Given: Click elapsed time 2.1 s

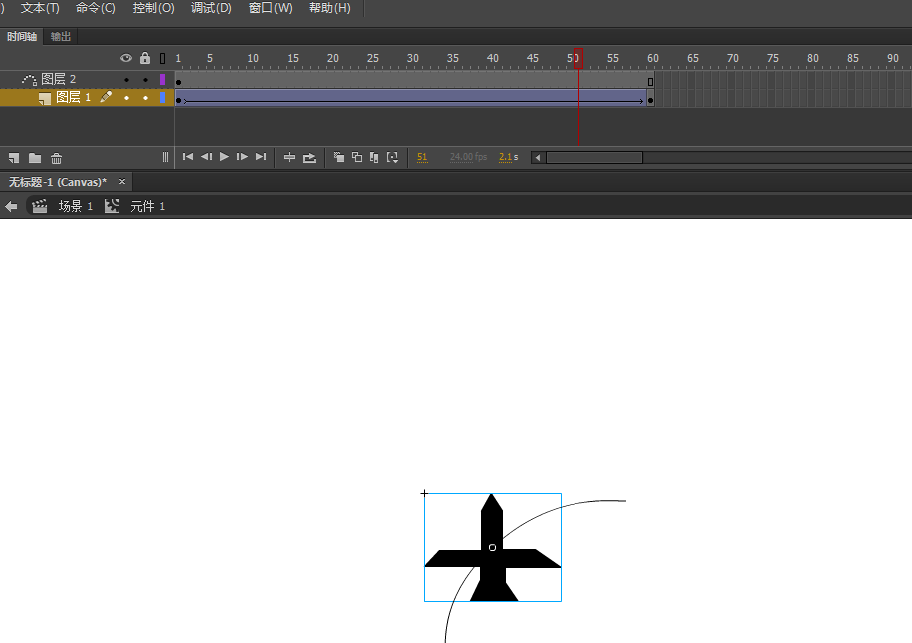Looking at the screenshot, I should tap(508, 157).
